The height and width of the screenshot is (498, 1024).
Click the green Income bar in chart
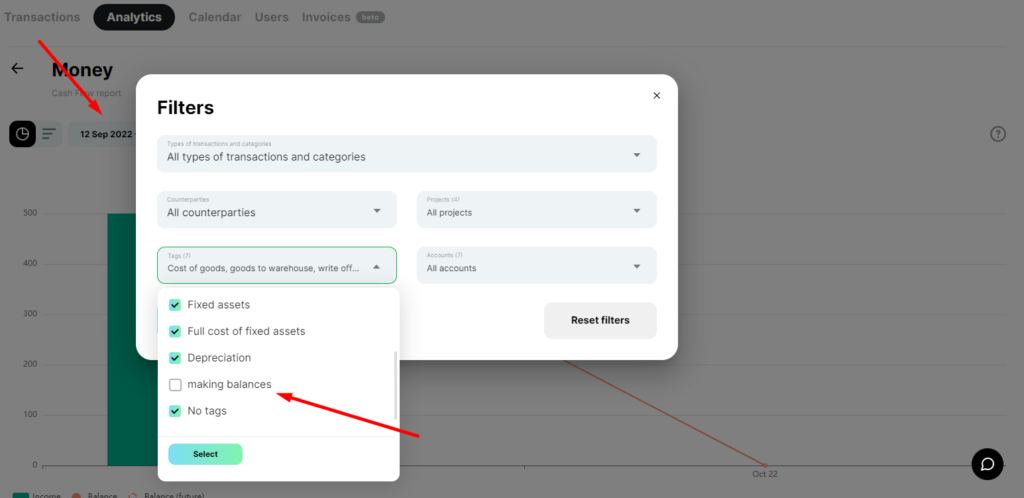(122, 339)
